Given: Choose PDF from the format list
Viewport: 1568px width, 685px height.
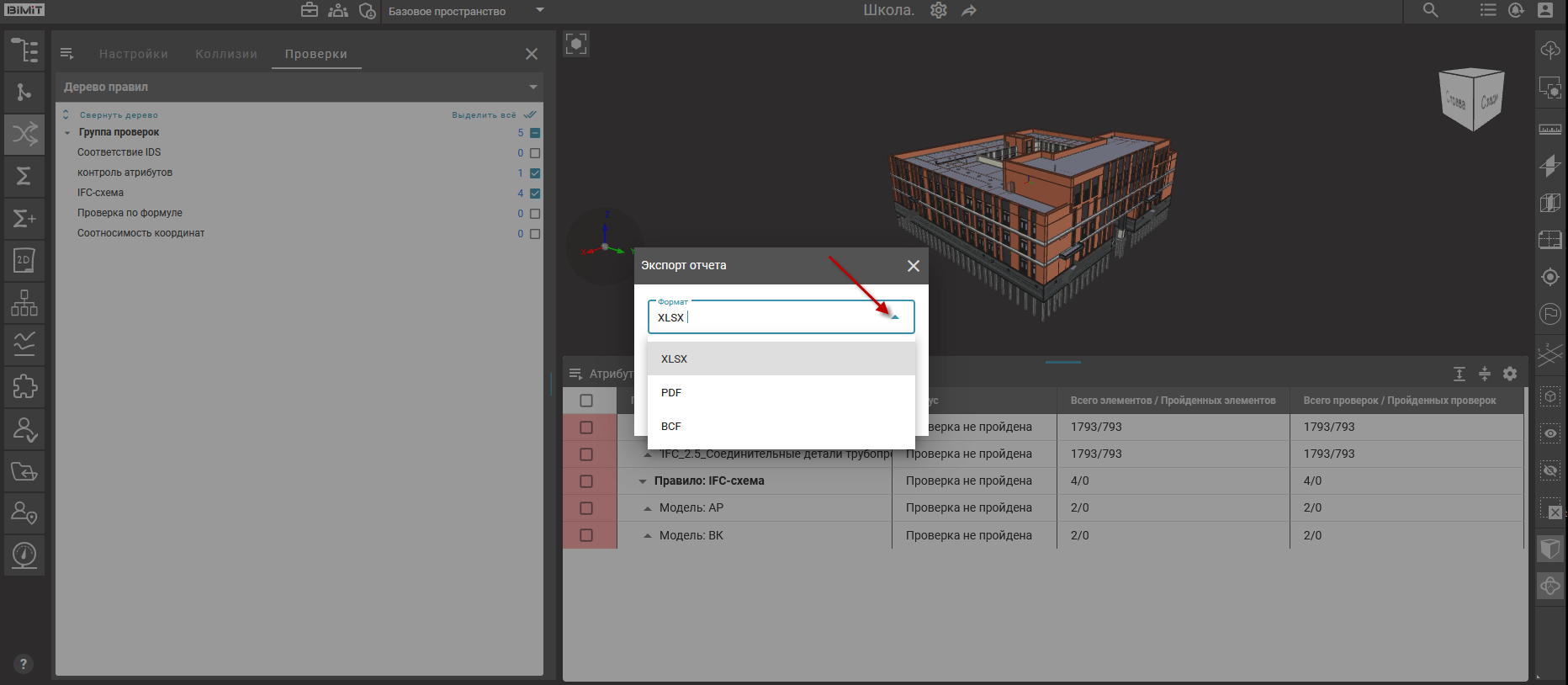Looking at the screenshot, I should click(x=671, y=393).
